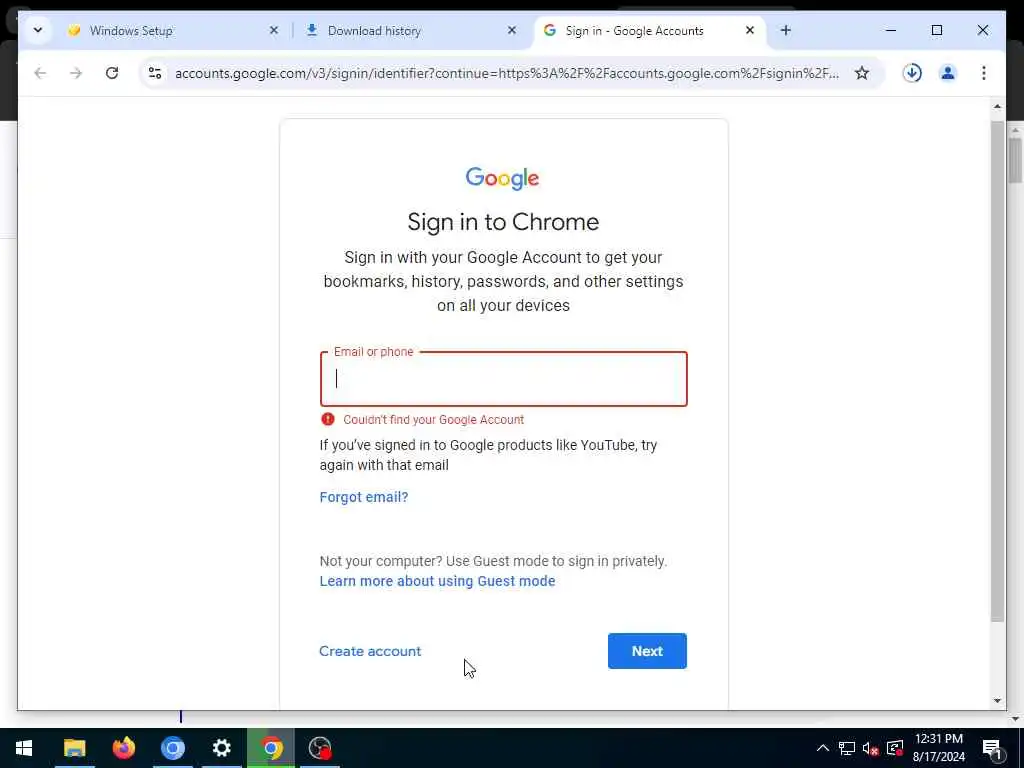Open Learn more about using Guest mode
The width and height of the screenshot is (1024, 768).
coord(437,581)
